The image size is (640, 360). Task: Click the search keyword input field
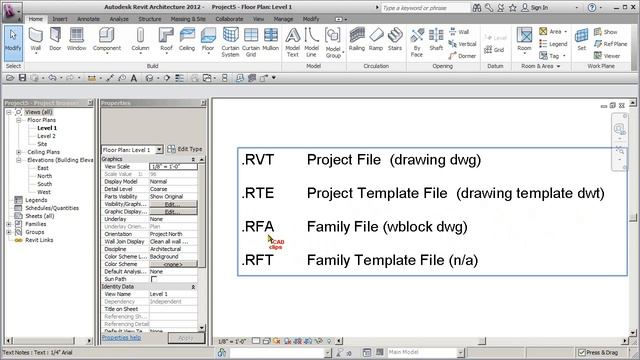tap(424, 8)
